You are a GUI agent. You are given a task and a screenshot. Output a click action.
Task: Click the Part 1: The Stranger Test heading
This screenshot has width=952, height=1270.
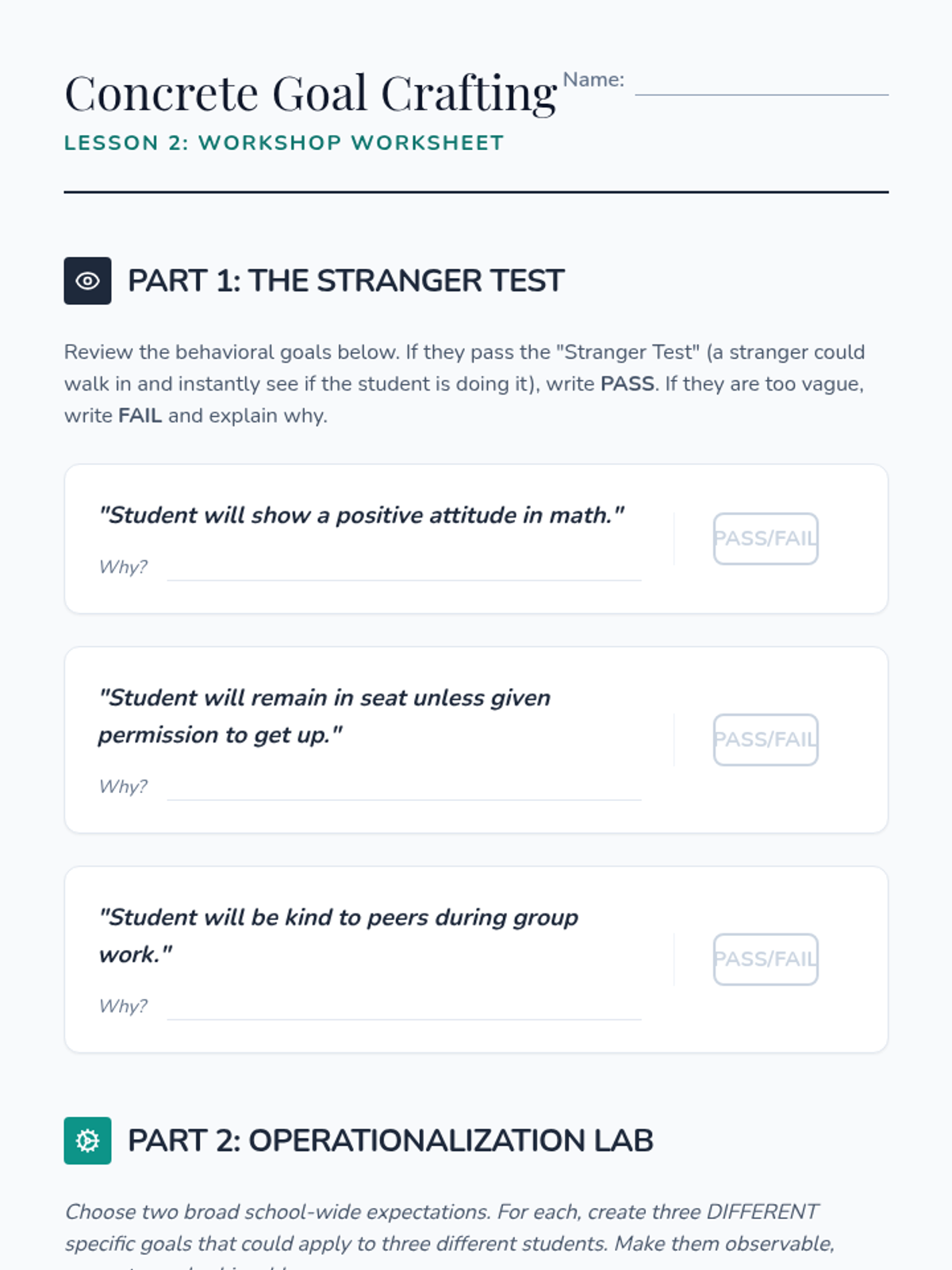click(x=346, y=281)
